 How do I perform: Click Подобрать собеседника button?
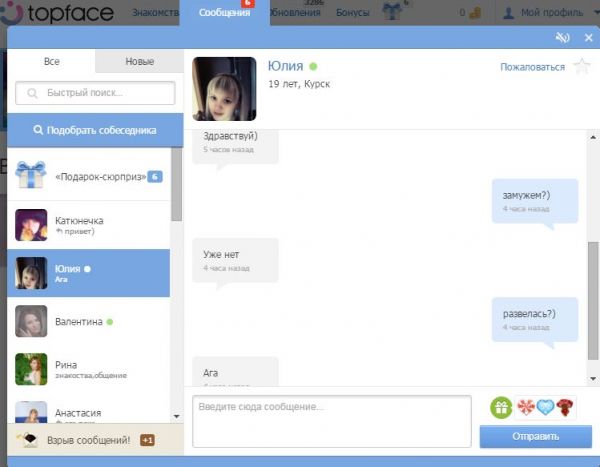coord(95,130)
